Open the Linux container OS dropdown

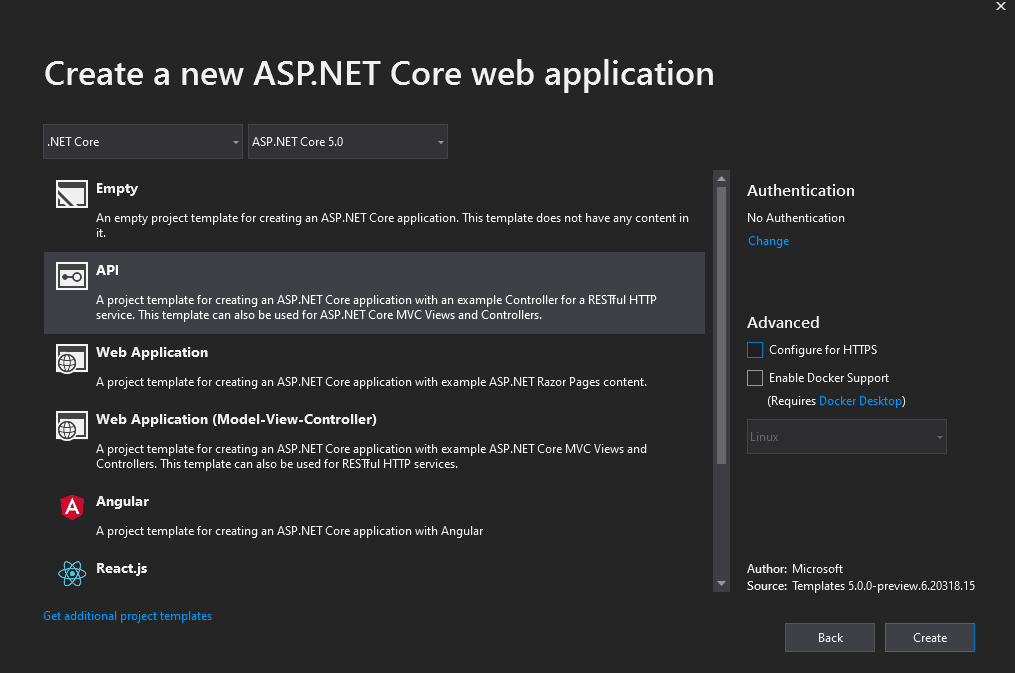pyautogui.click(x=846, y=437)
